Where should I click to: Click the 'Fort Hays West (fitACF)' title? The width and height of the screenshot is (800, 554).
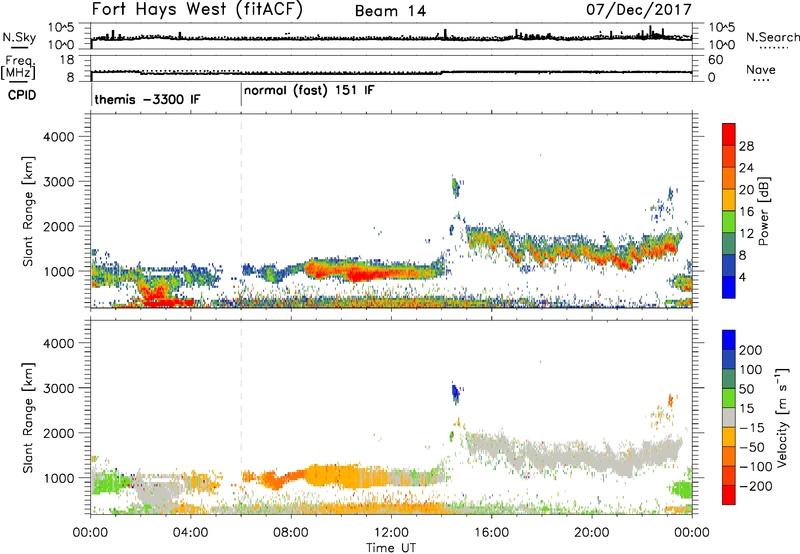pyautogui.click(x=197, y=10)
